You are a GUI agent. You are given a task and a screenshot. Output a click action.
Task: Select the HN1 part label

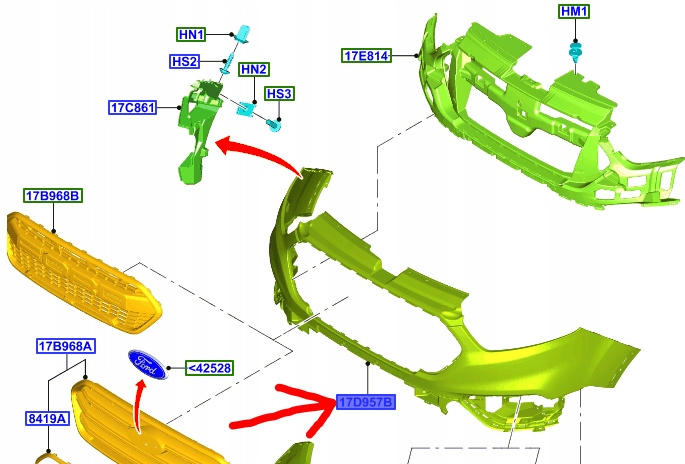[191, 34]
